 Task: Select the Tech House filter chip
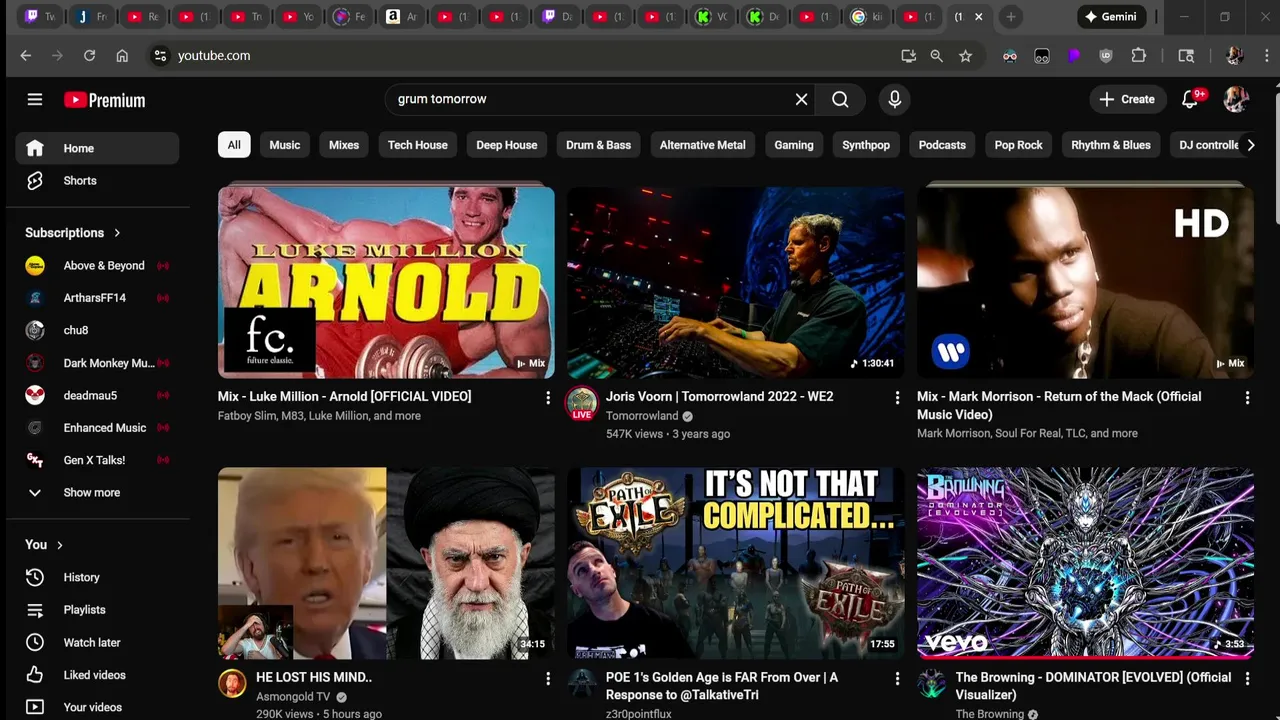417,145
